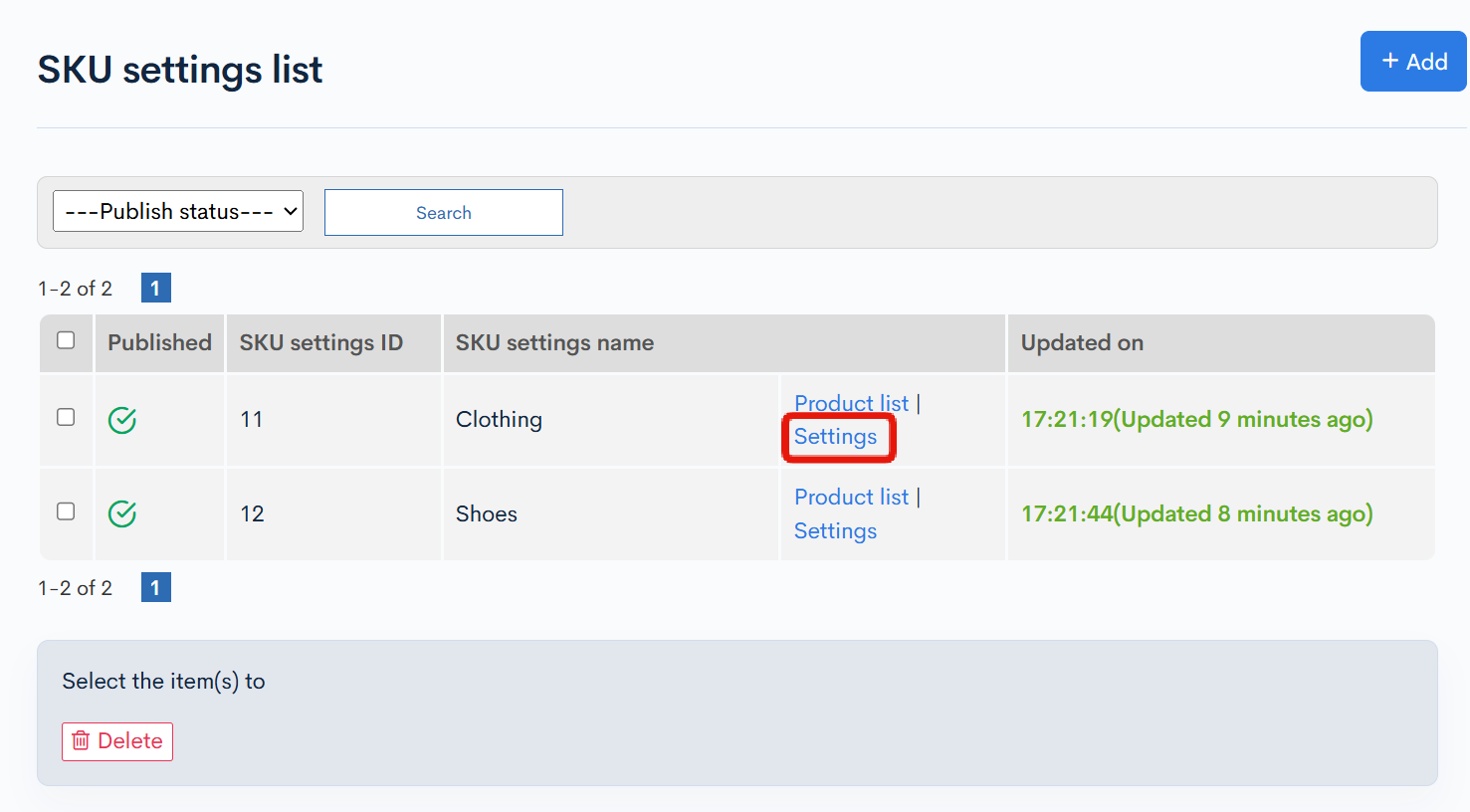The height and width of the screenshot is (812, 1470).
Task: Open the Publish status dropdown
Action: pyautogui.click(x=178, y=211)
